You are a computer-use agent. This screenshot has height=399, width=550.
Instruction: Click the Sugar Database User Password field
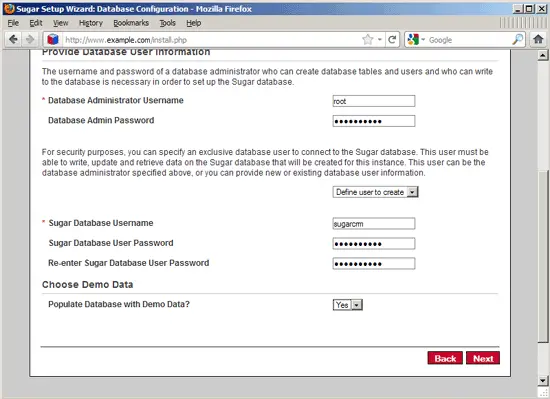(374, 243)
